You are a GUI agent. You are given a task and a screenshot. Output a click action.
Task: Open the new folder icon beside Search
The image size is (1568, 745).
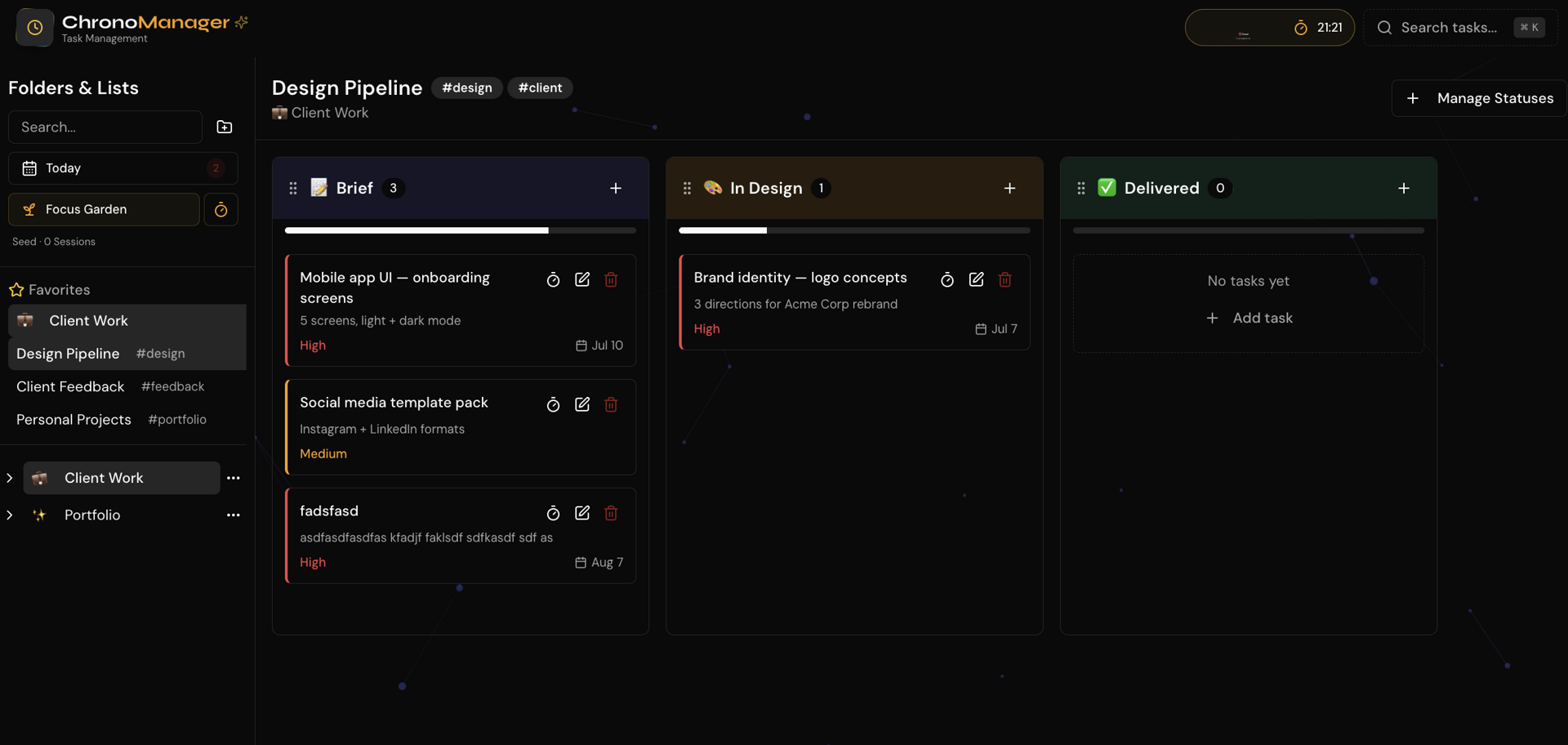pyautogui.click(x=224, y=127)
